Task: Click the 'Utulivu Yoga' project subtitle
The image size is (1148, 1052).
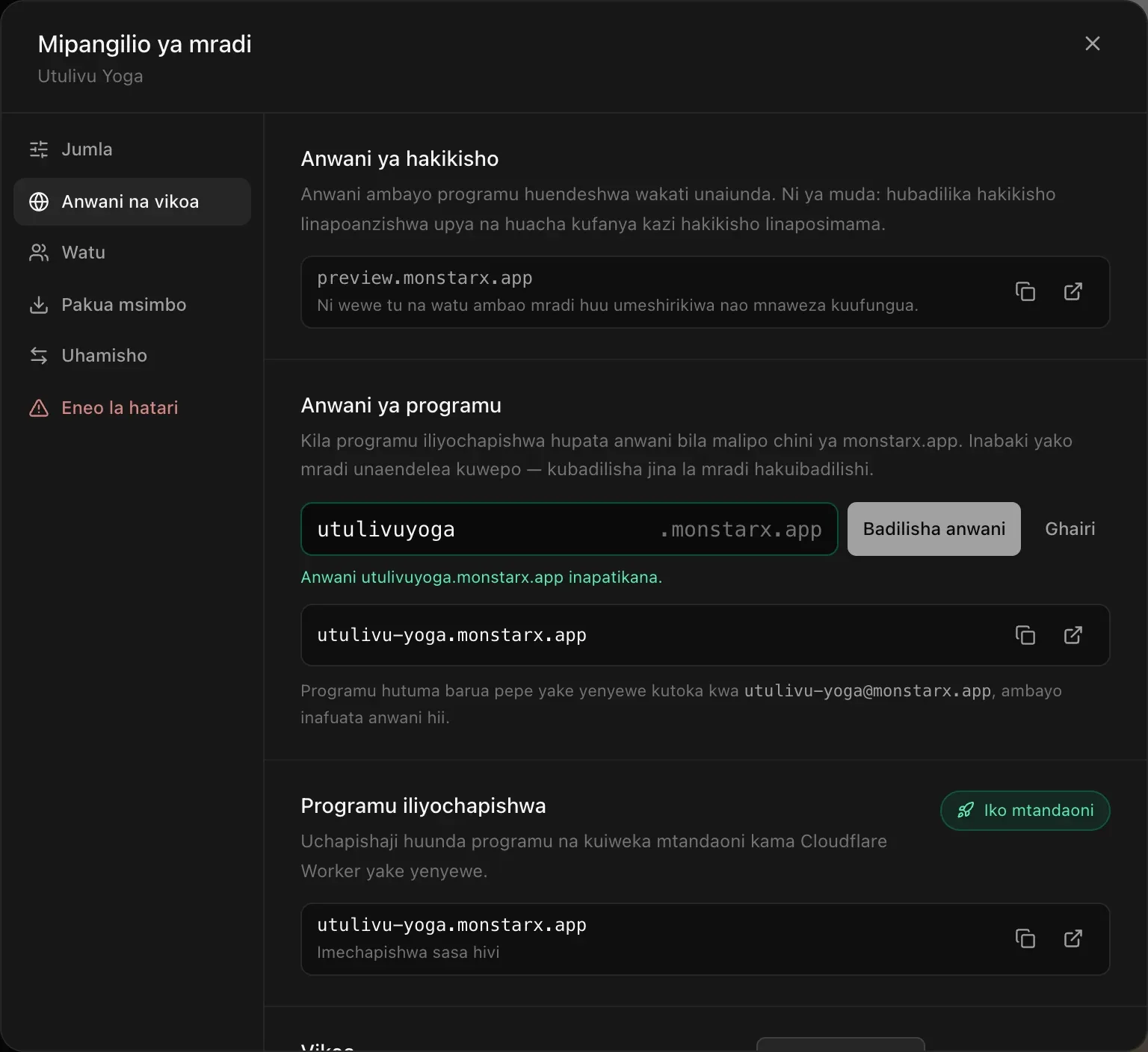Action: (x=90, y=76)
